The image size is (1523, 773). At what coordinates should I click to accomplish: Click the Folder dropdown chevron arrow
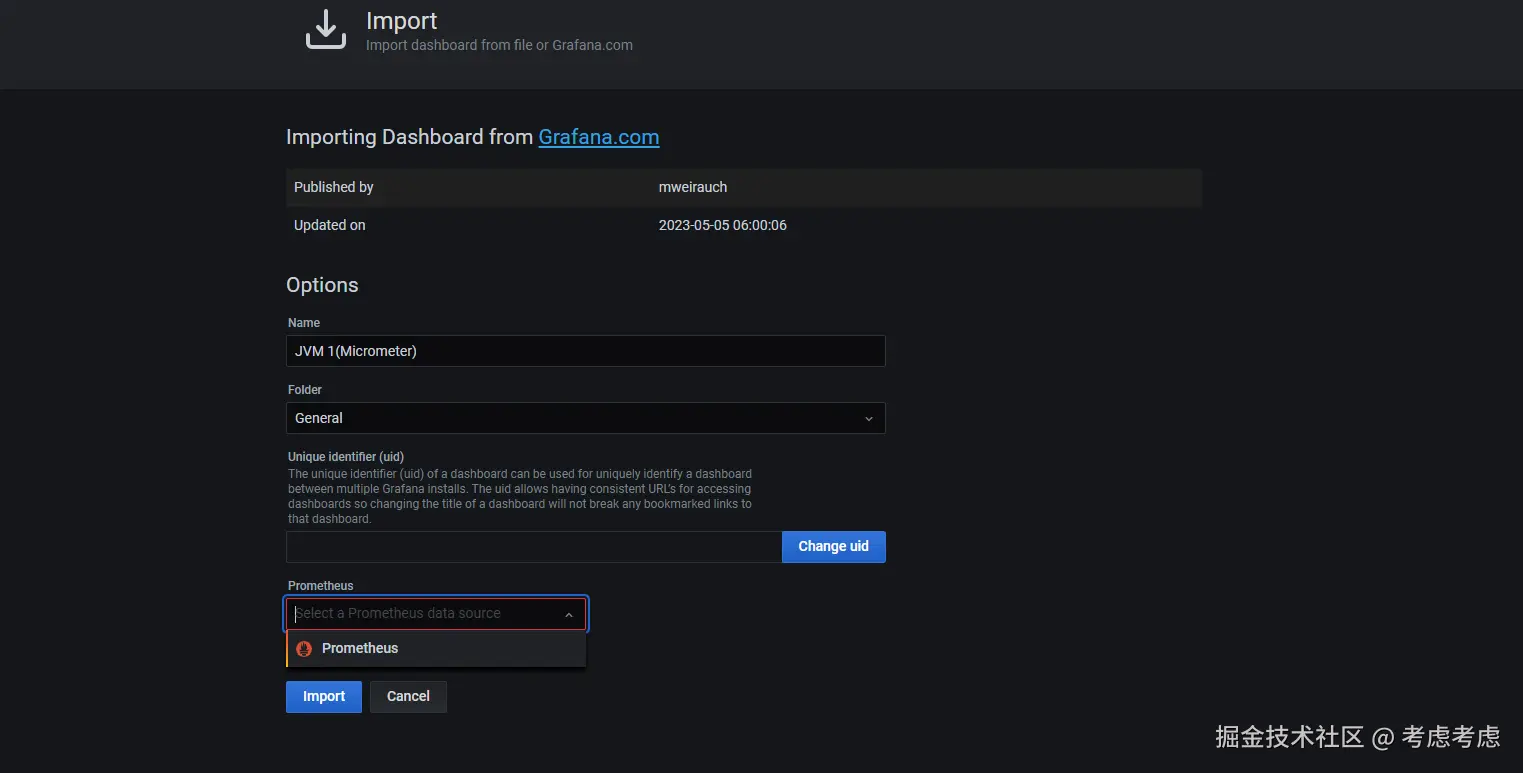coord(868,419)
